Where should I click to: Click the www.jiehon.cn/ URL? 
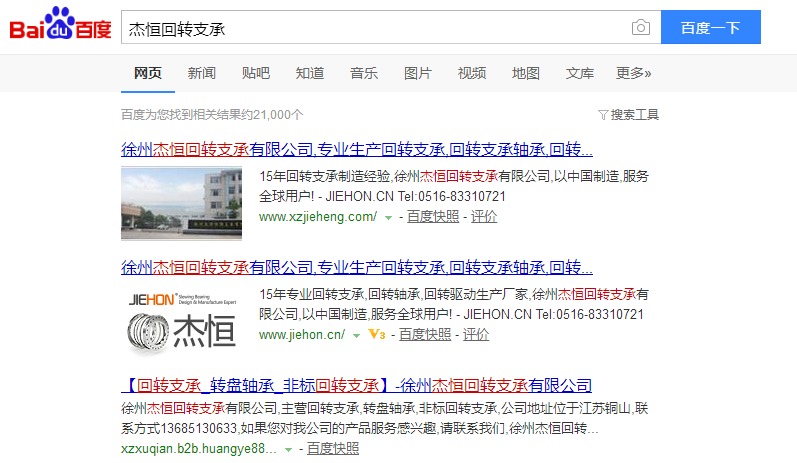pos(302,335)
